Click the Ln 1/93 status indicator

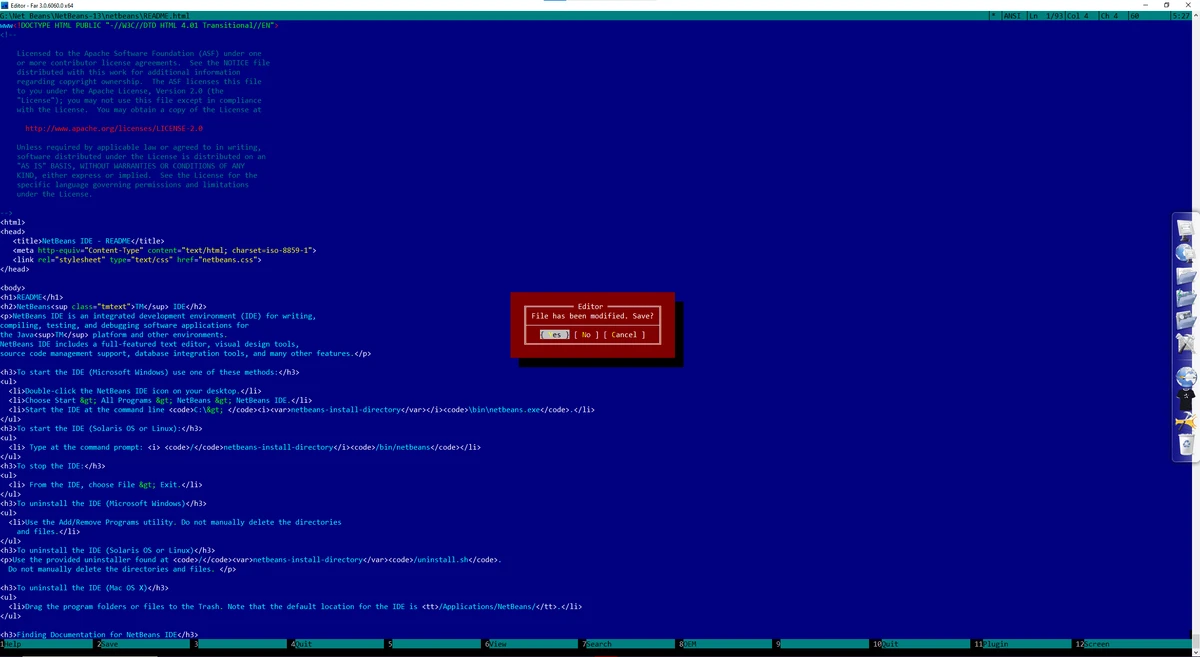click(1047, 16)
